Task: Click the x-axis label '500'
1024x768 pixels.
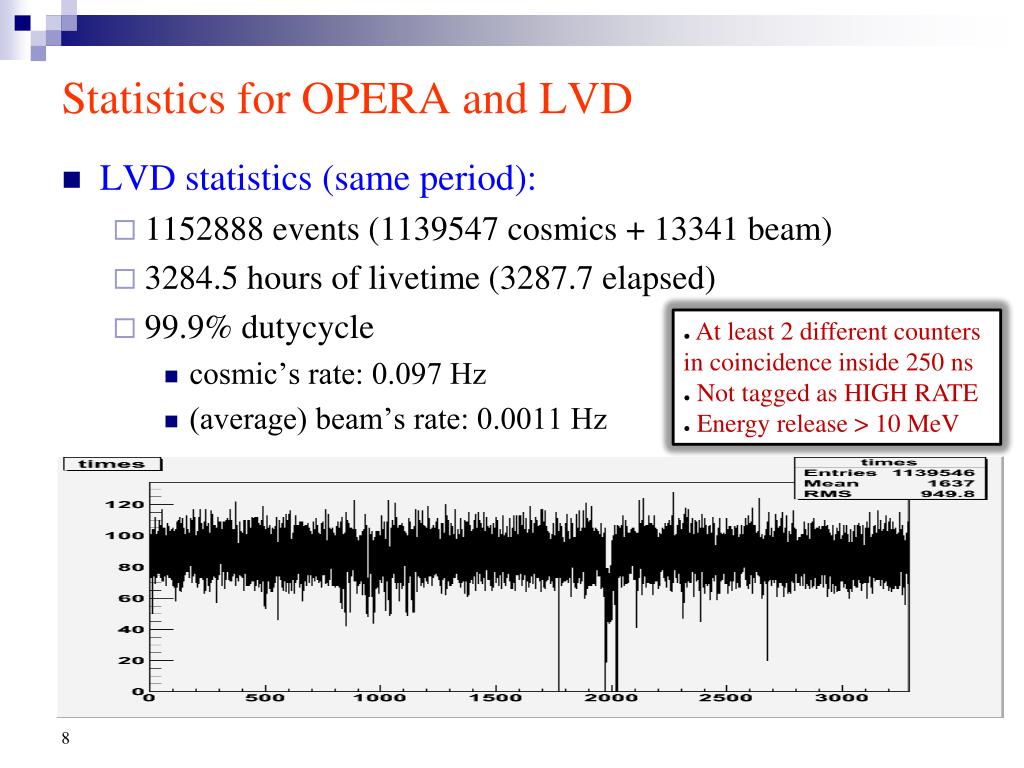Action: point(264,697)
